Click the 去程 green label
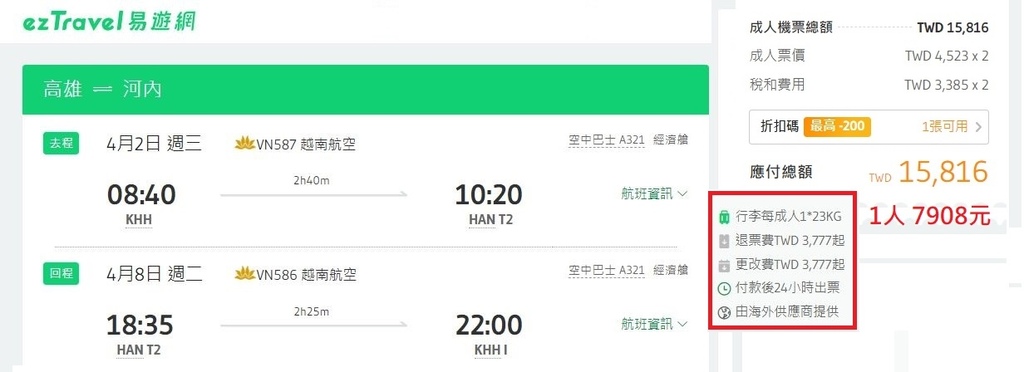Image resolution: width=1024 pixels, height=372 pixels. pos(61,144)
